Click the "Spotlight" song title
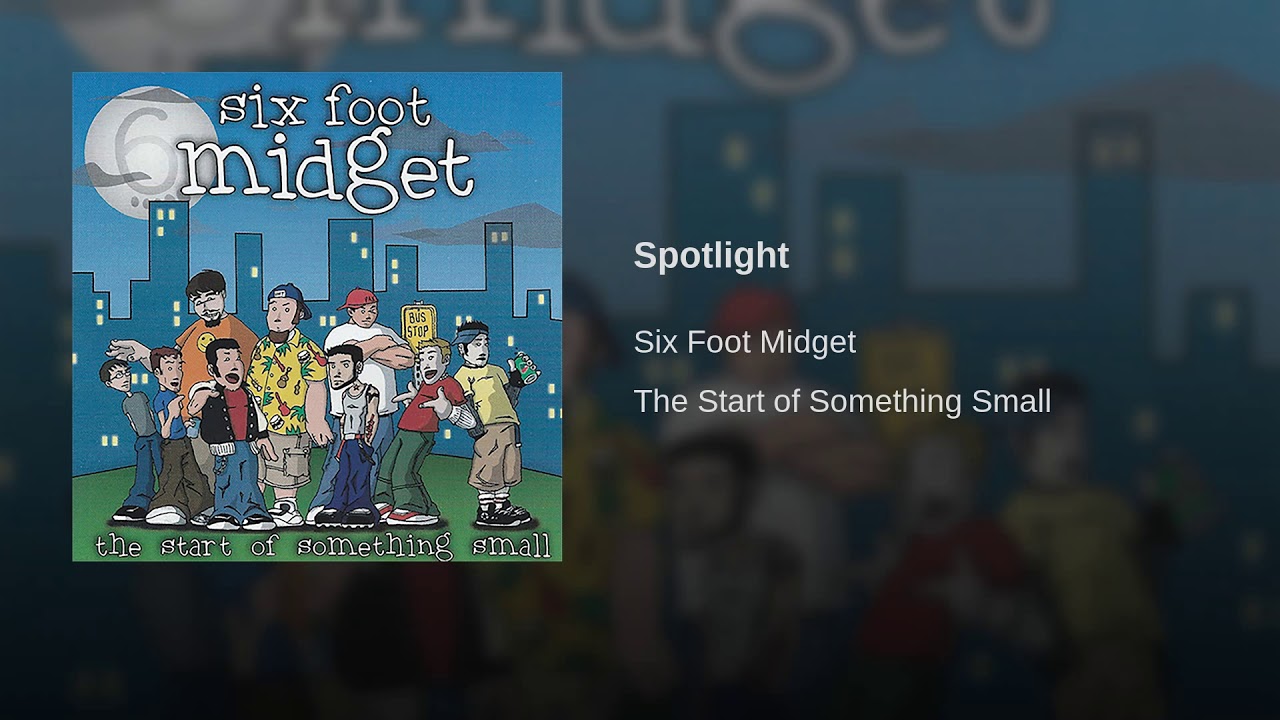The height and width of the screenshot is (720, 1280). coord(711,256)
